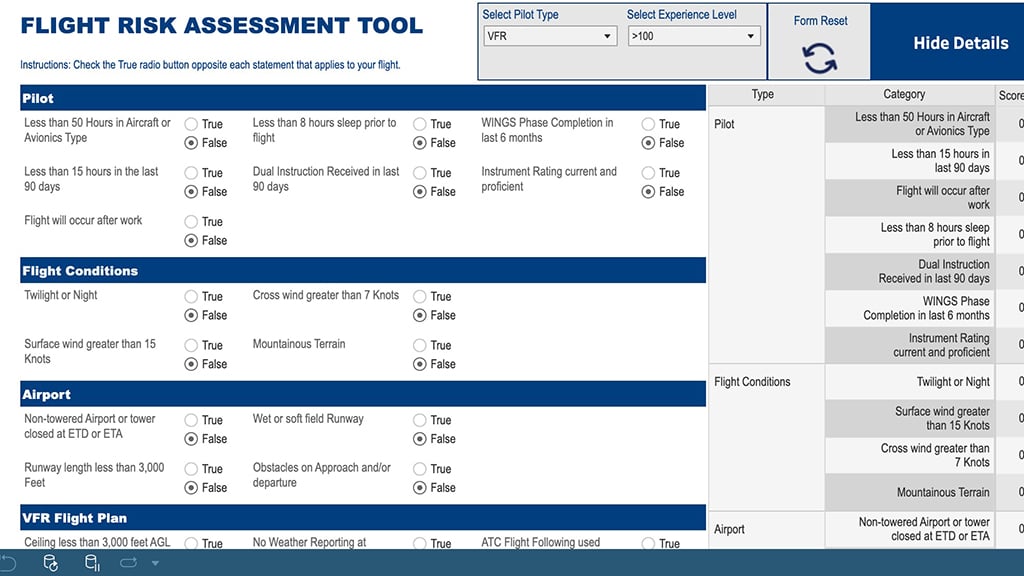Choose True for Cross wind greater than 7 Knots
This screenshot has height=576, width=1024.
coord(420,297)
